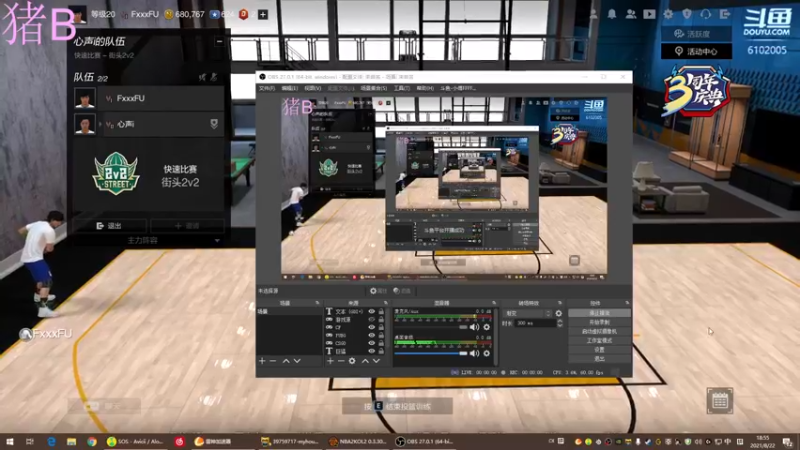Pop out the controls dock panel

tap(627, 303)
